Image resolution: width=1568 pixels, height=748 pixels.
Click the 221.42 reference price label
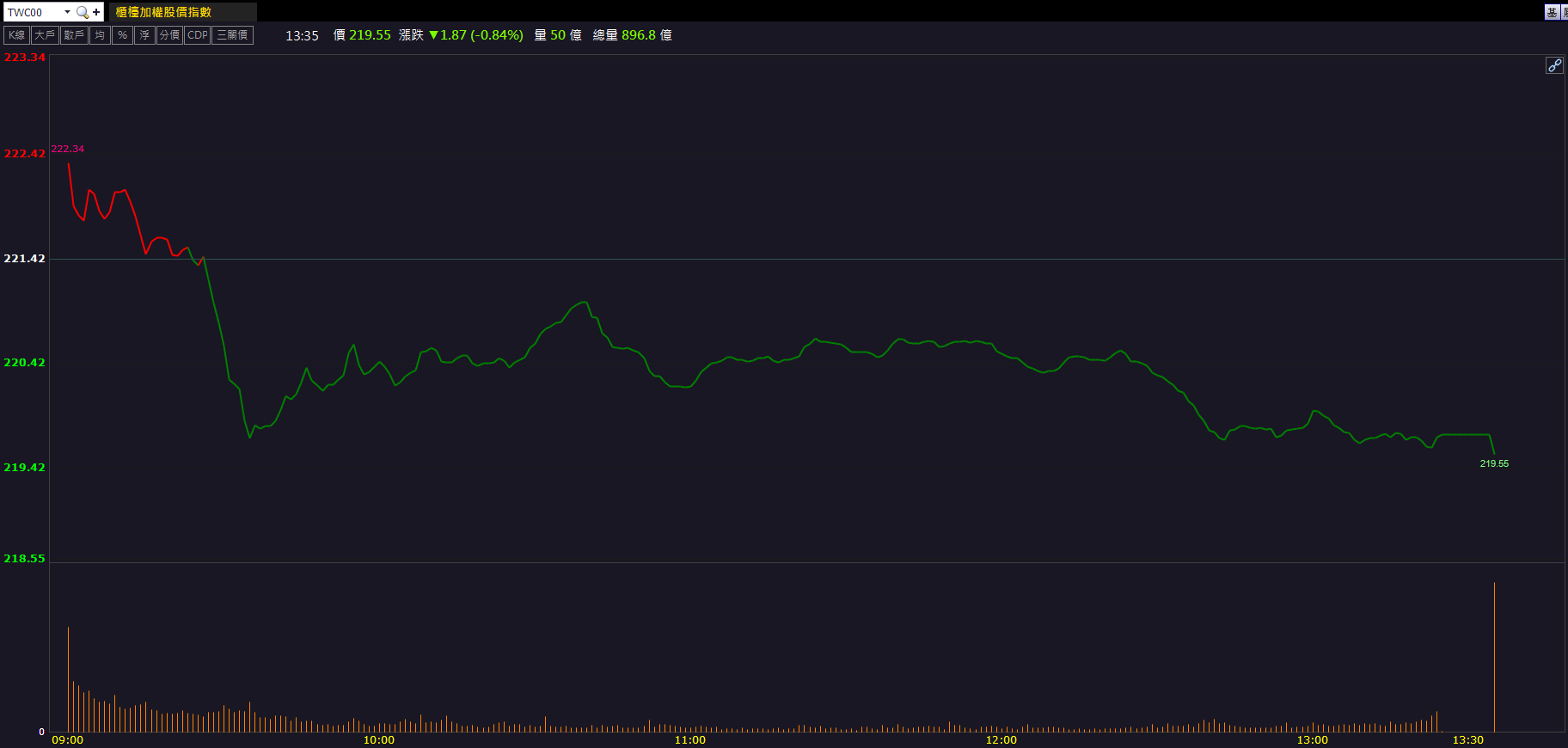(x=24, y=259)
